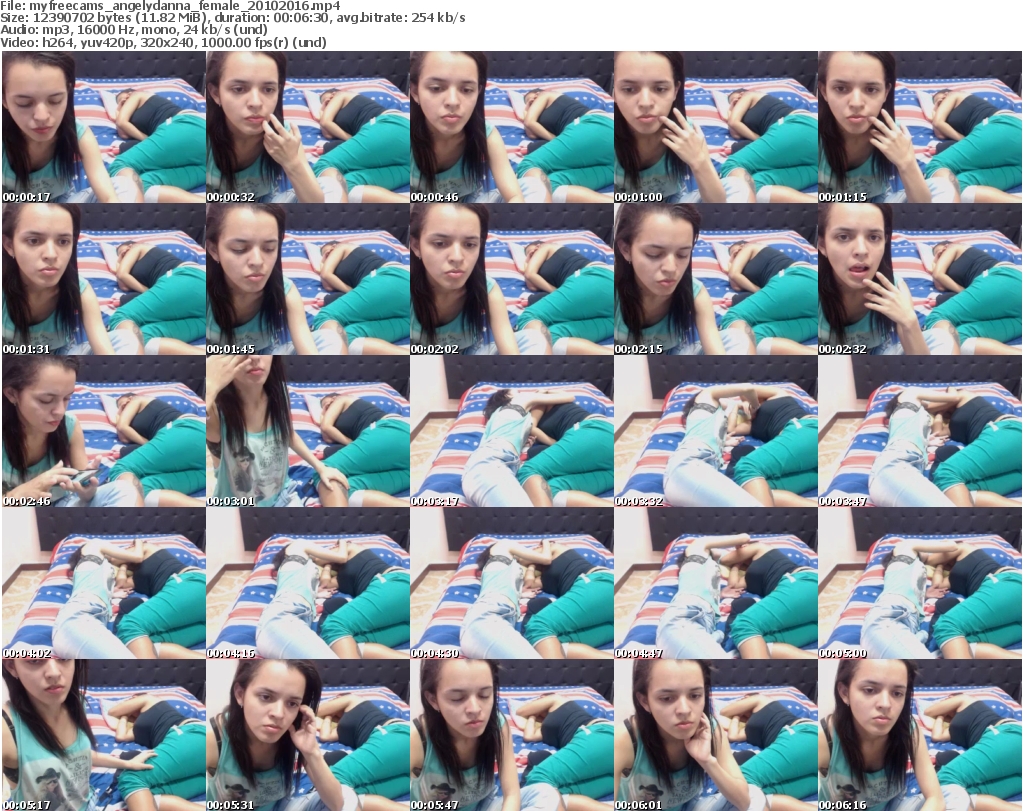Select the thumbnail at 00:03:17

tap(511, 431)
